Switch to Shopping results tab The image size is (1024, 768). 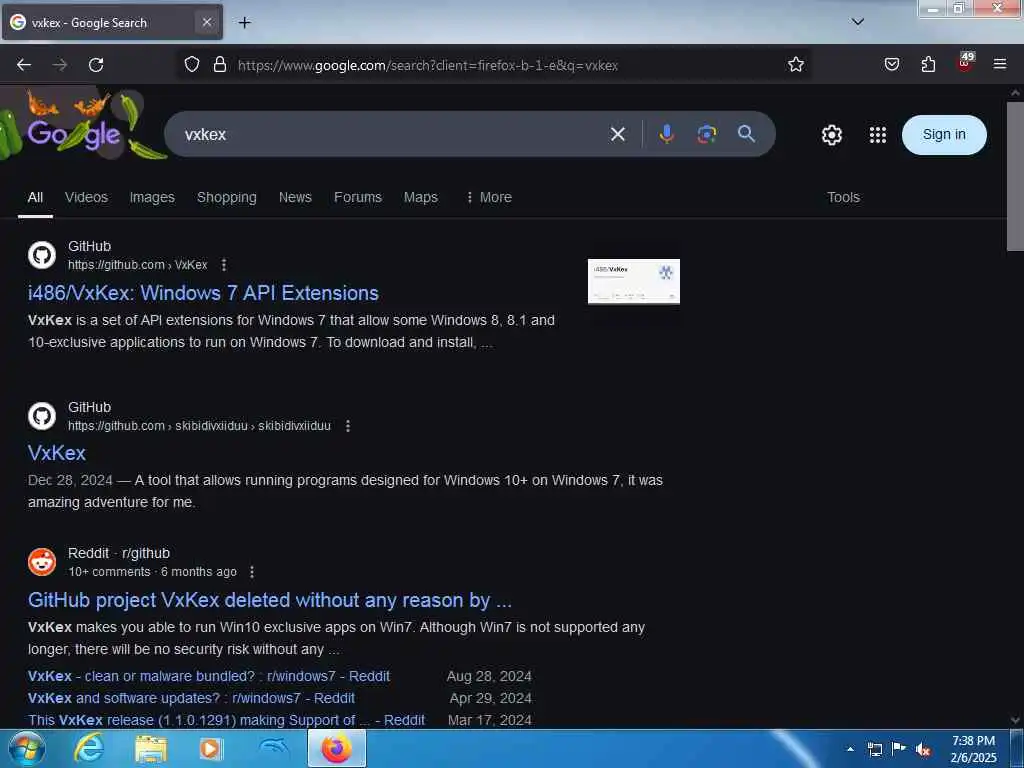tap(227, 197)
